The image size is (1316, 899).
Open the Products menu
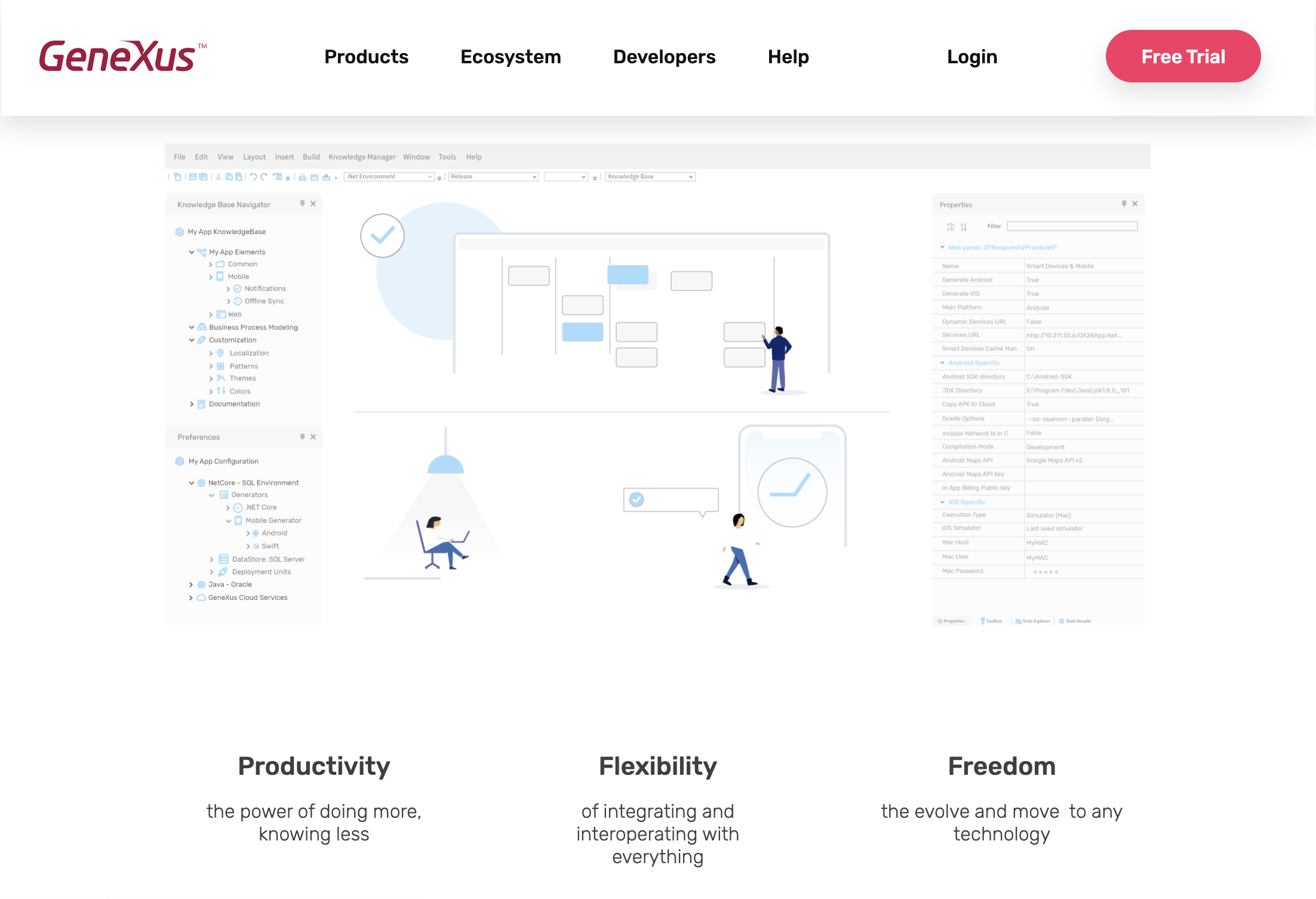tap(366, 57)
